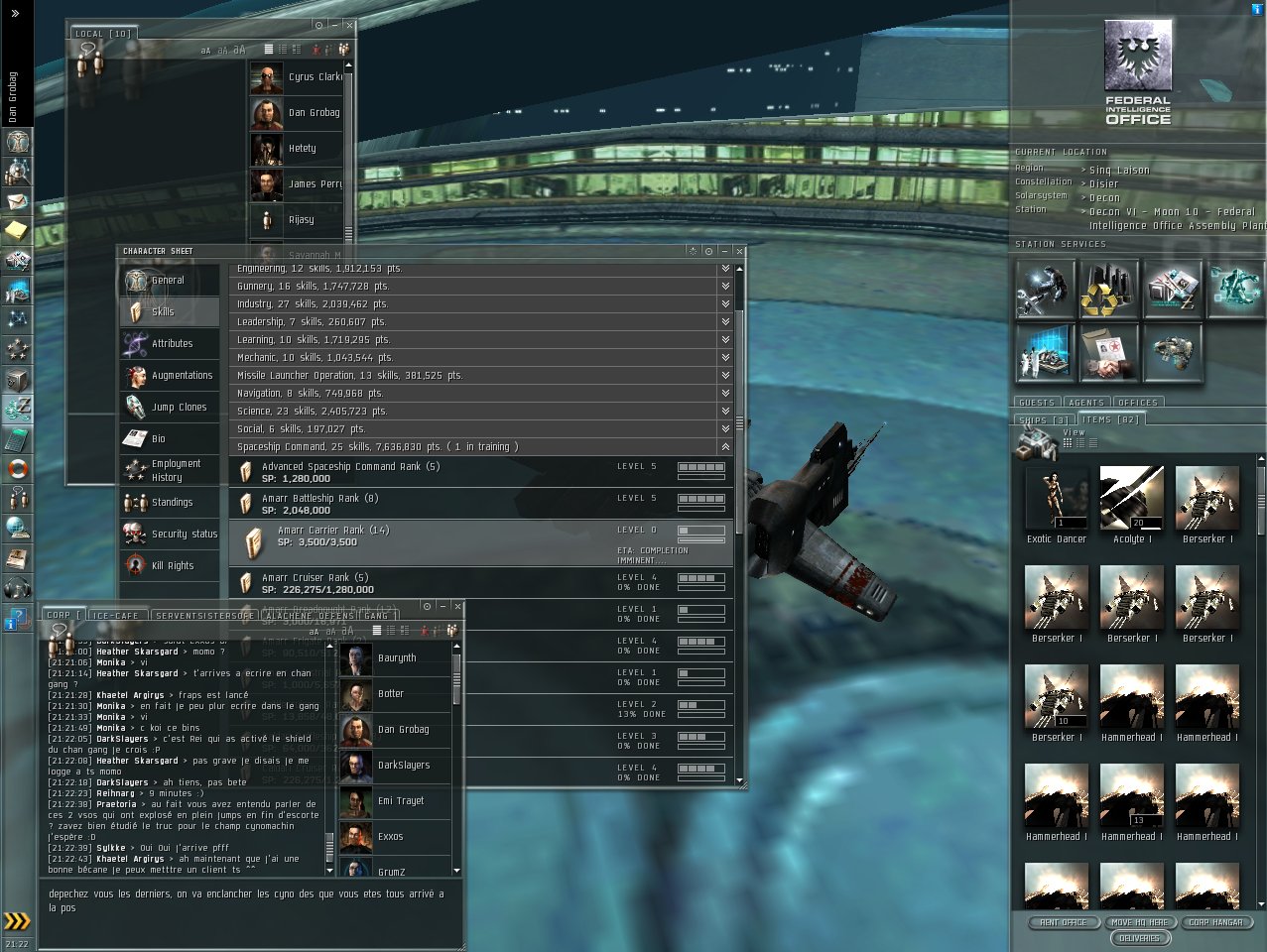Open the safe-shaped Assets icon in the sidebar
The width and height of the screenshot is (1267, 952).
pyautogui.click(x=17, y=380)
